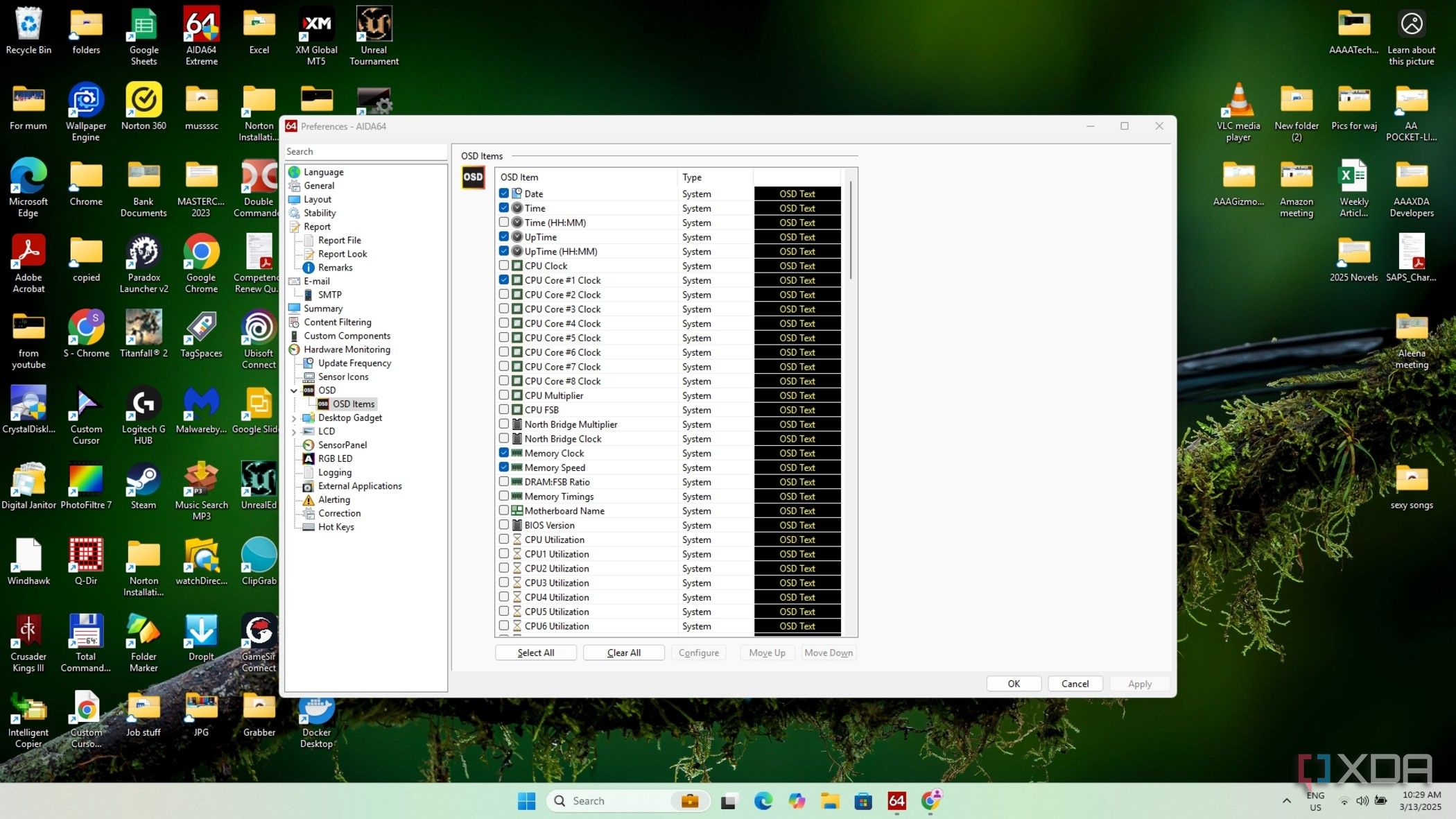Click the OSD Text swatch for UpTime
Viewport: 1456px width, 819px height.
click(797, 237)
